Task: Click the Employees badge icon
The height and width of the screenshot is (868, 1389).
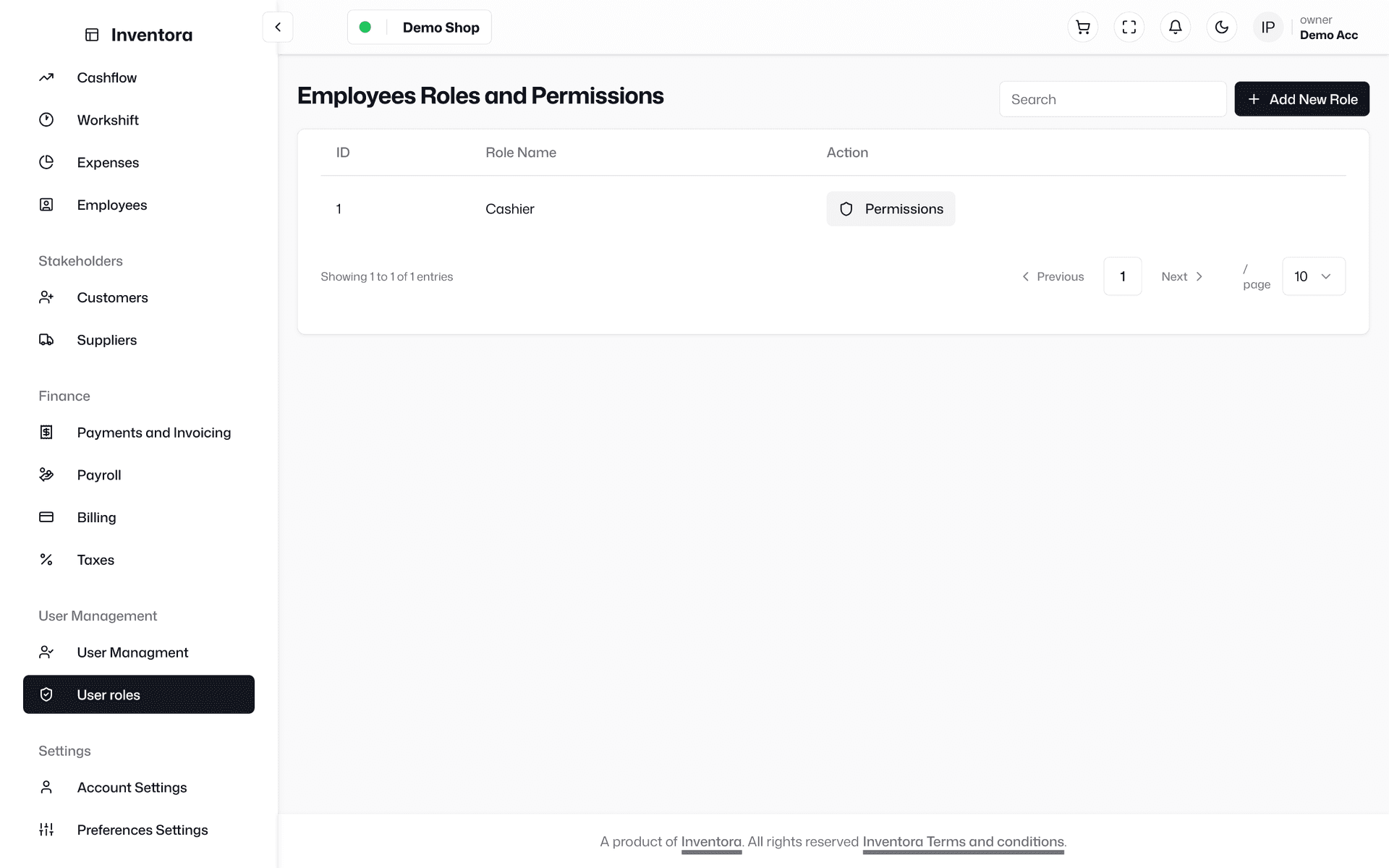Action: tap(46, 205)
